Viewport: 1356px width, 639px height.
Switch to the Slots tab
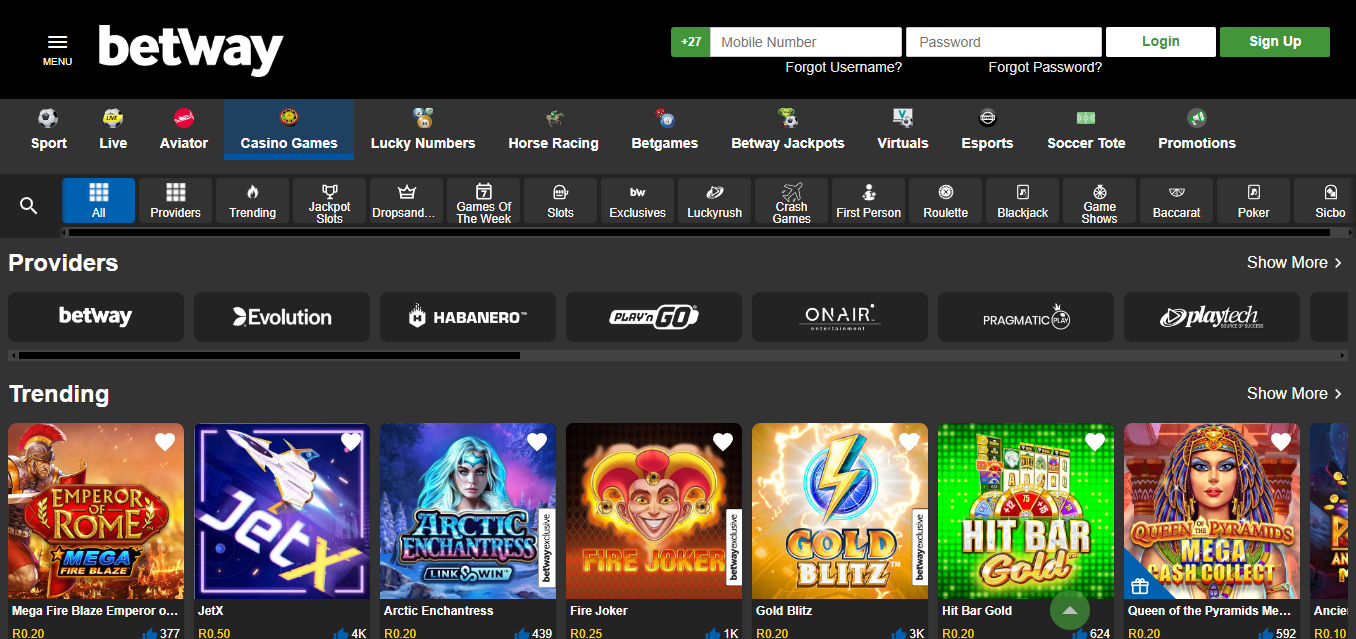pyautogui.click(x=560, y=200)
